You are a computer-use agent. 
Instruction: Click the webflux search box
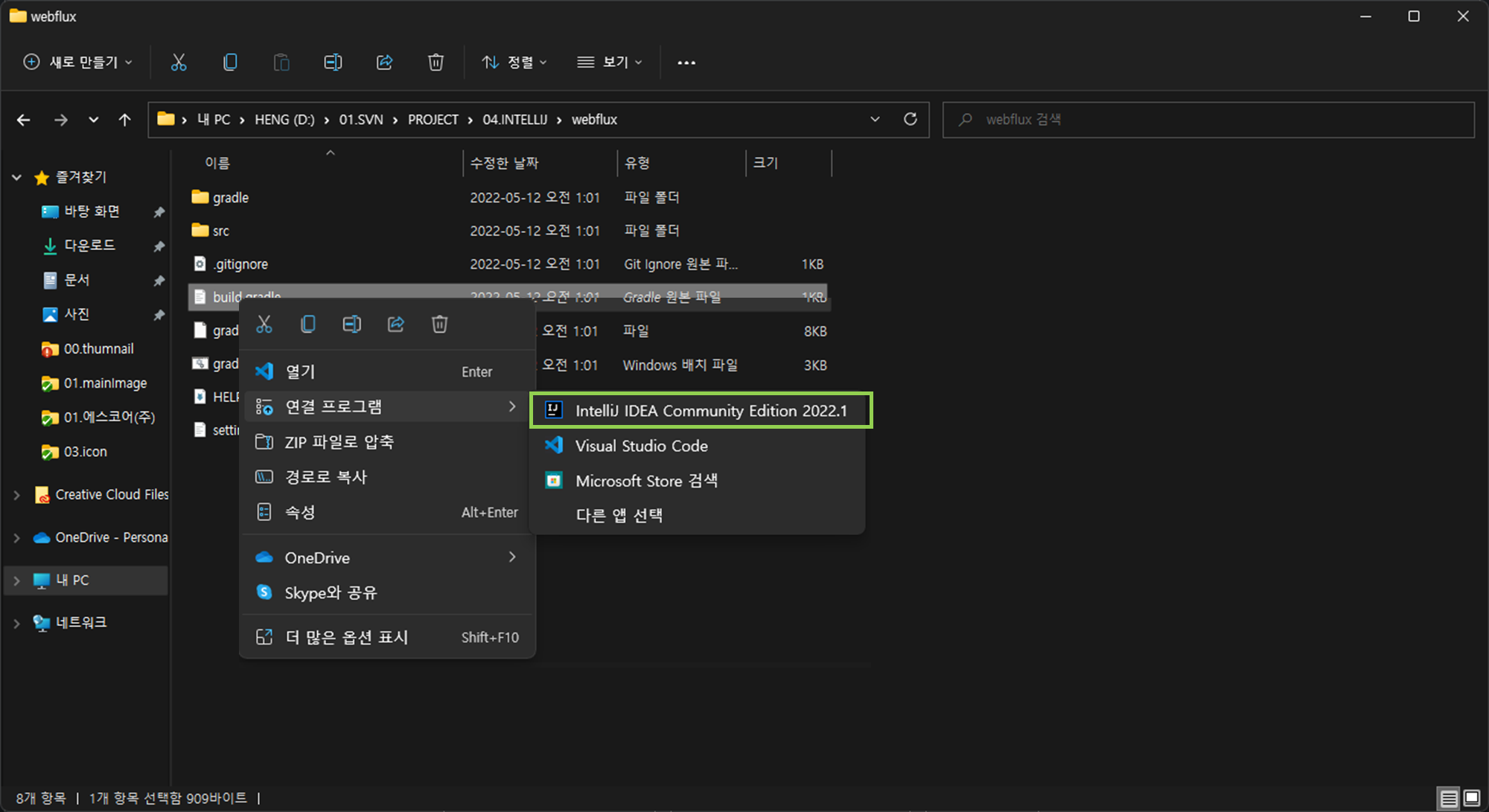point(1208,120)
